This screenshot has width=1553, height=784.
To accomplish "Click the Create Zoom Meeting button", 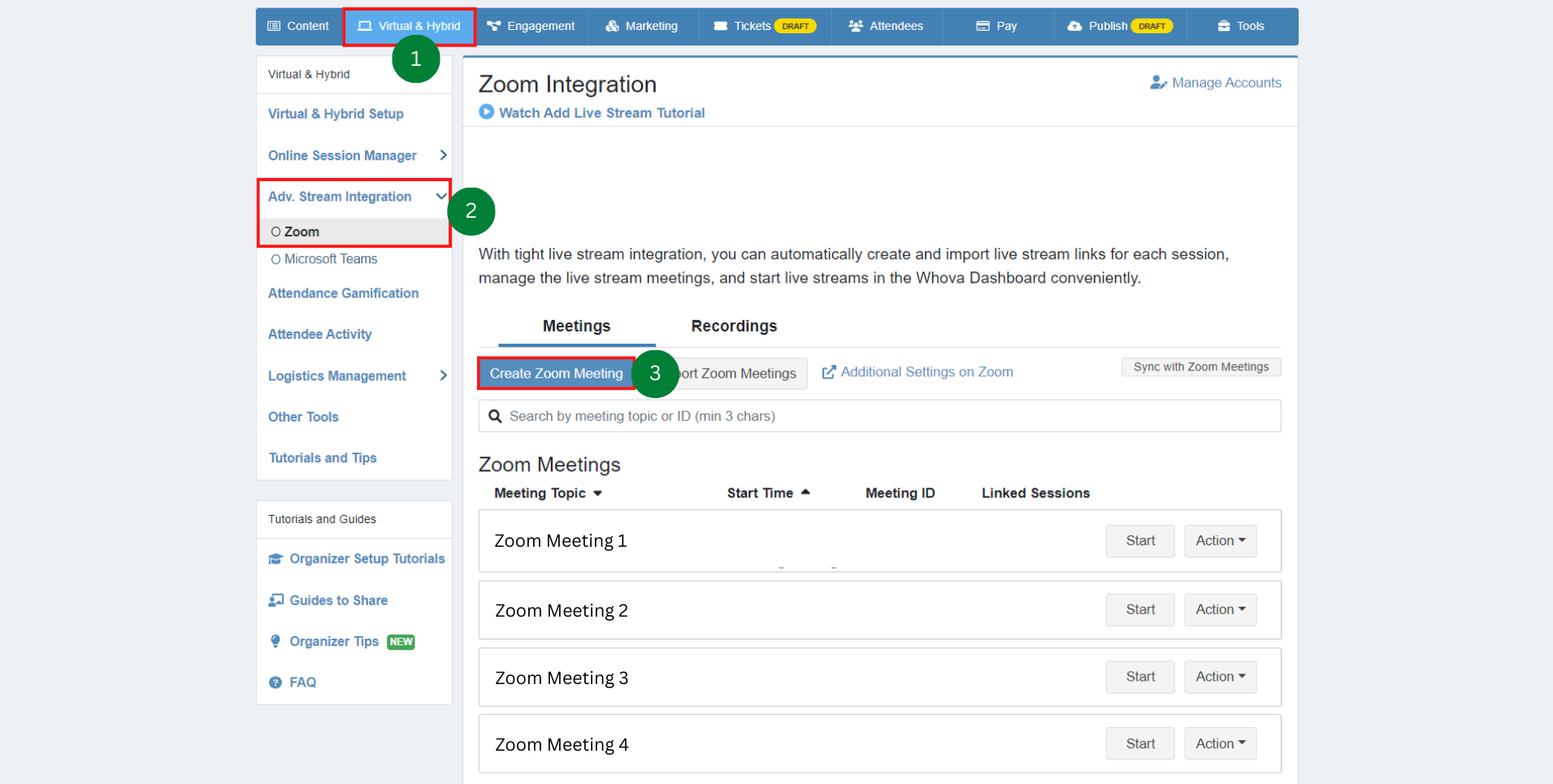I will 556,373.
